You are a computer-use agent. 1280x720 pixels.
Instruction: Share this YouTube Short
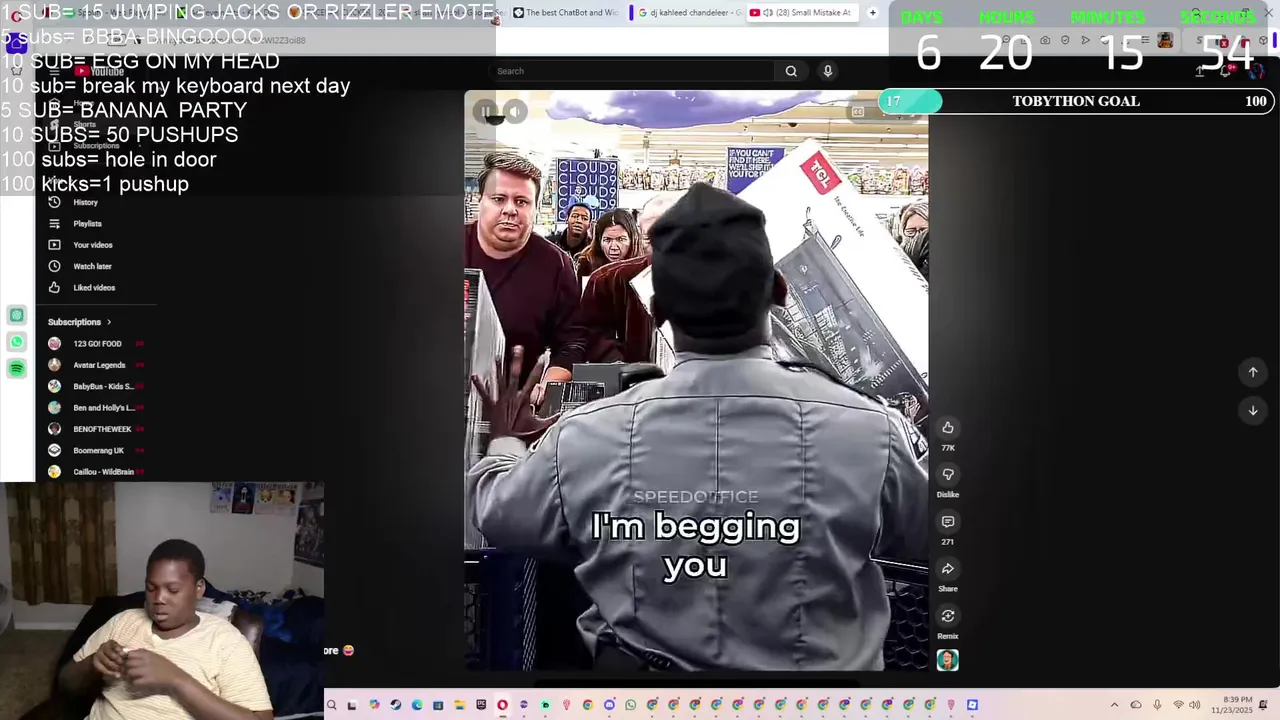click(x=948, y=569)
